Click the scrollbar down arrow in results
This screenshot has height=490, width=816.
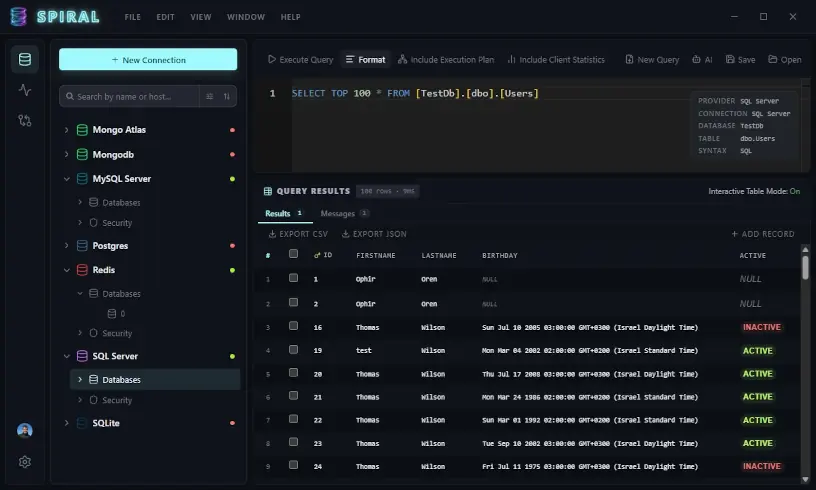(x=805, y=480)
